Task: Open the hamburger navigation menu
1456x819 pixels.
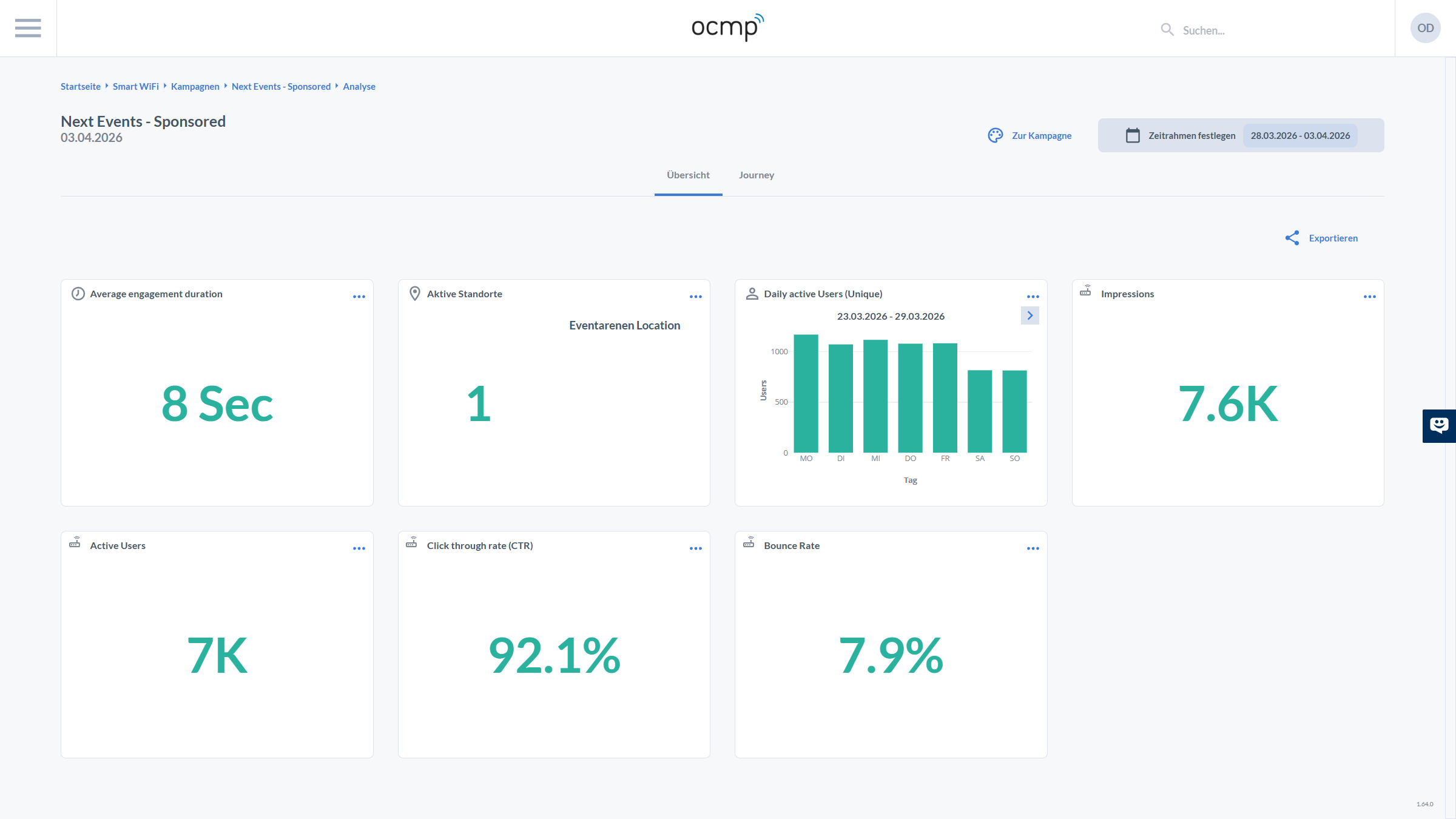Action: coord(28,28)
